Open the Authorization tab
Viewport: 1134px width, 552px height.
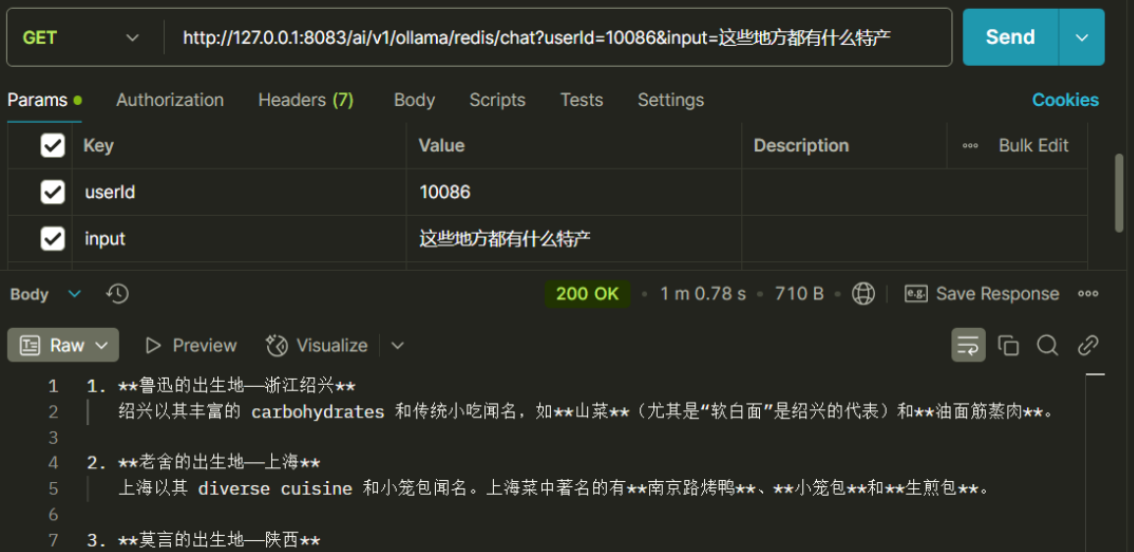click(170, 100)
